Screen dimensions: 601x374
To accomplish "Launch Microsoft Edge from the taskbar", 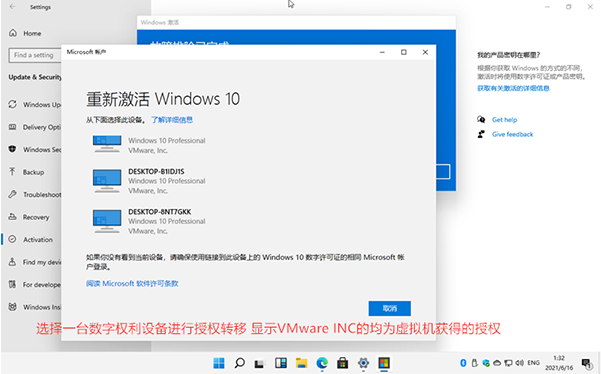I will pos(322,363).
